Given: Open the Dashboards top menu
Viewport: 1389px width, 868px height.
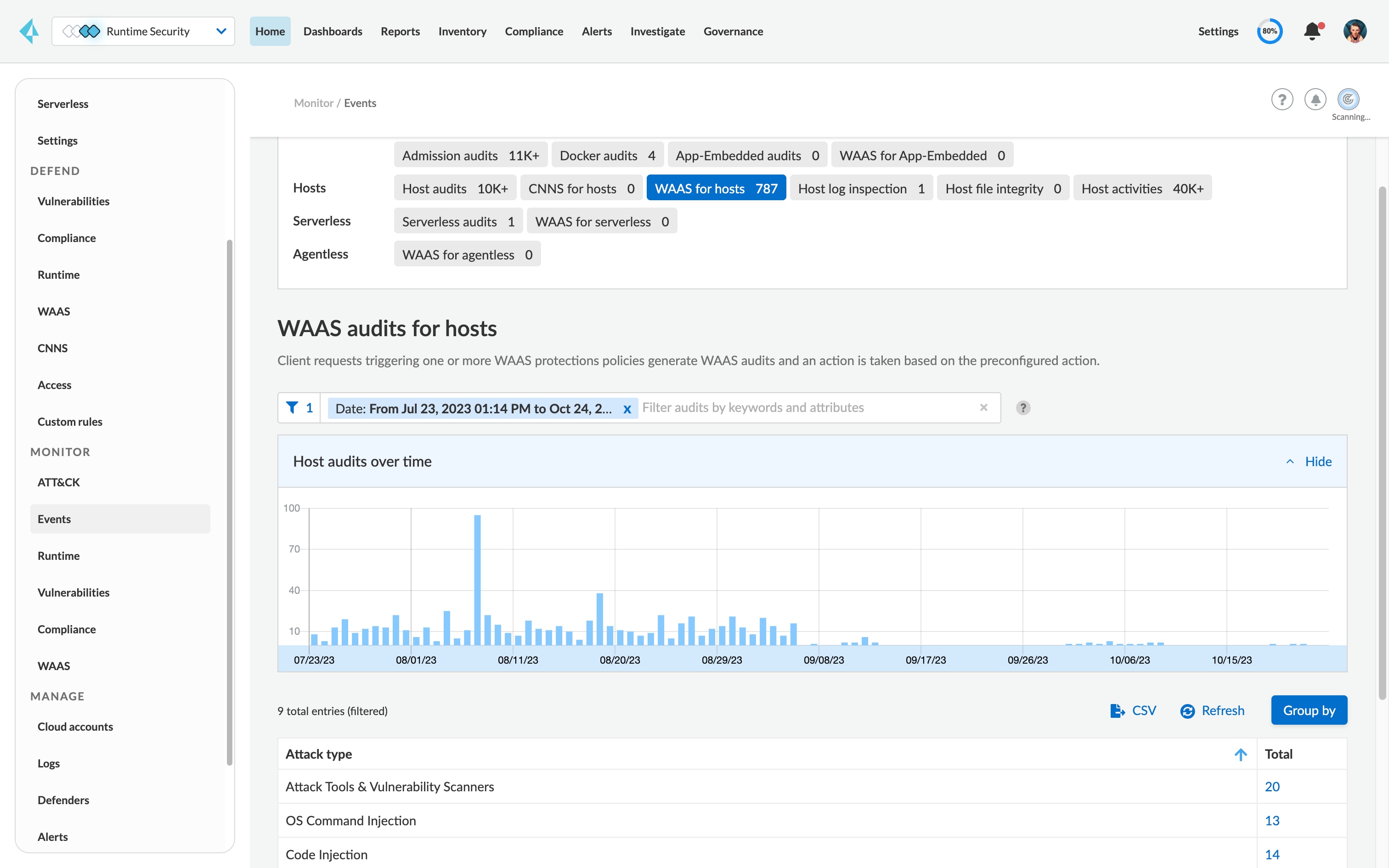Looking at the screenshot, I should (x=333, y=31).
